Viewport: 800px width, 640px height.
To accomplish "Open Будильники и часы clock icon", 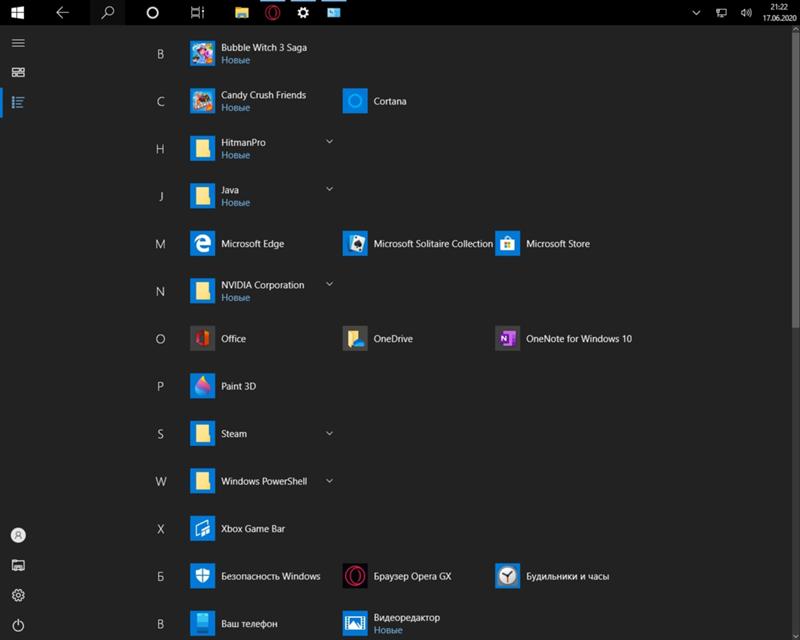I will [x=508, y=576].
